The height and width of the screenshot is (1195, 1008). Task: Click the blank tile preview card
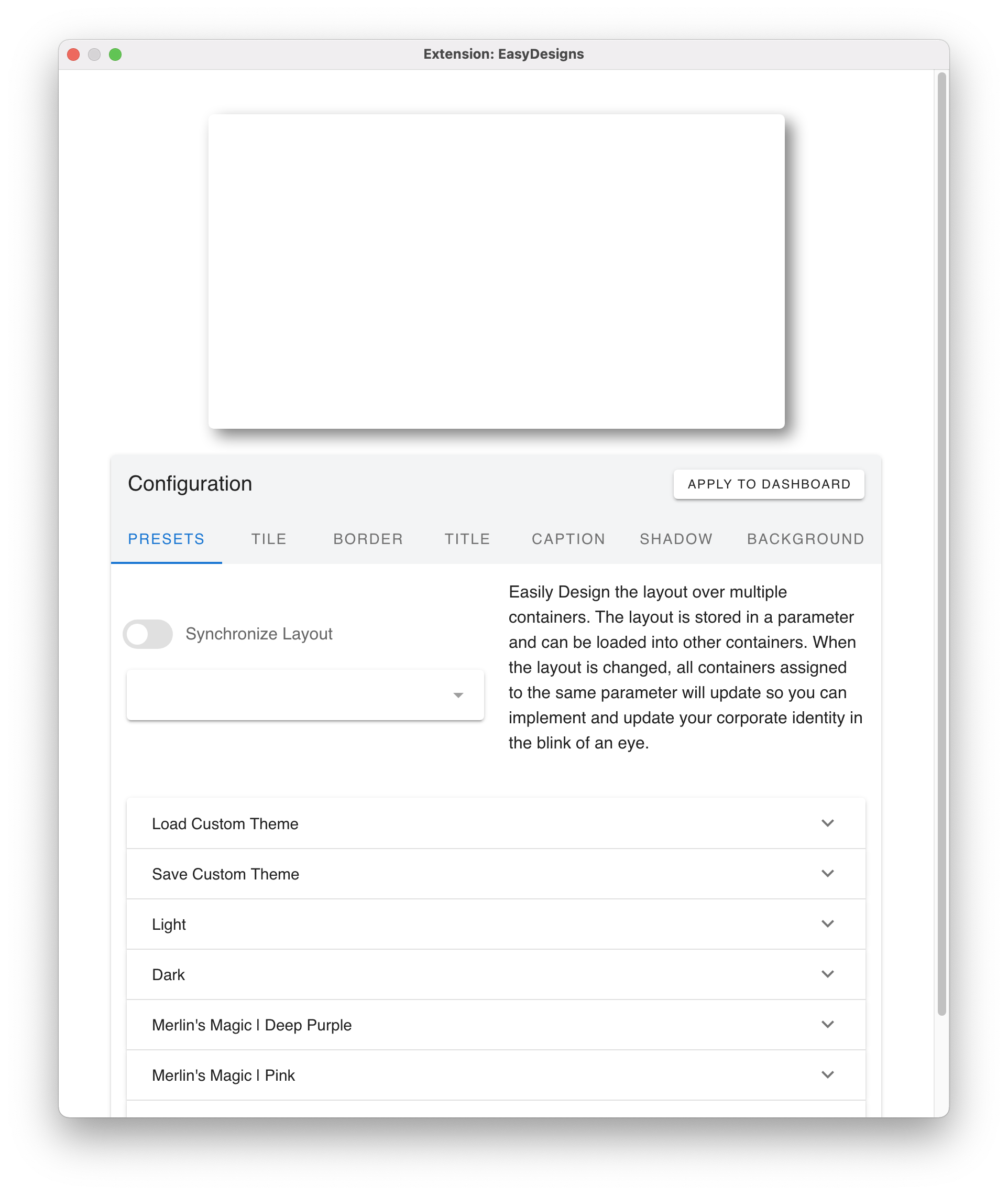pyautogui.click(x=496, y=271)
